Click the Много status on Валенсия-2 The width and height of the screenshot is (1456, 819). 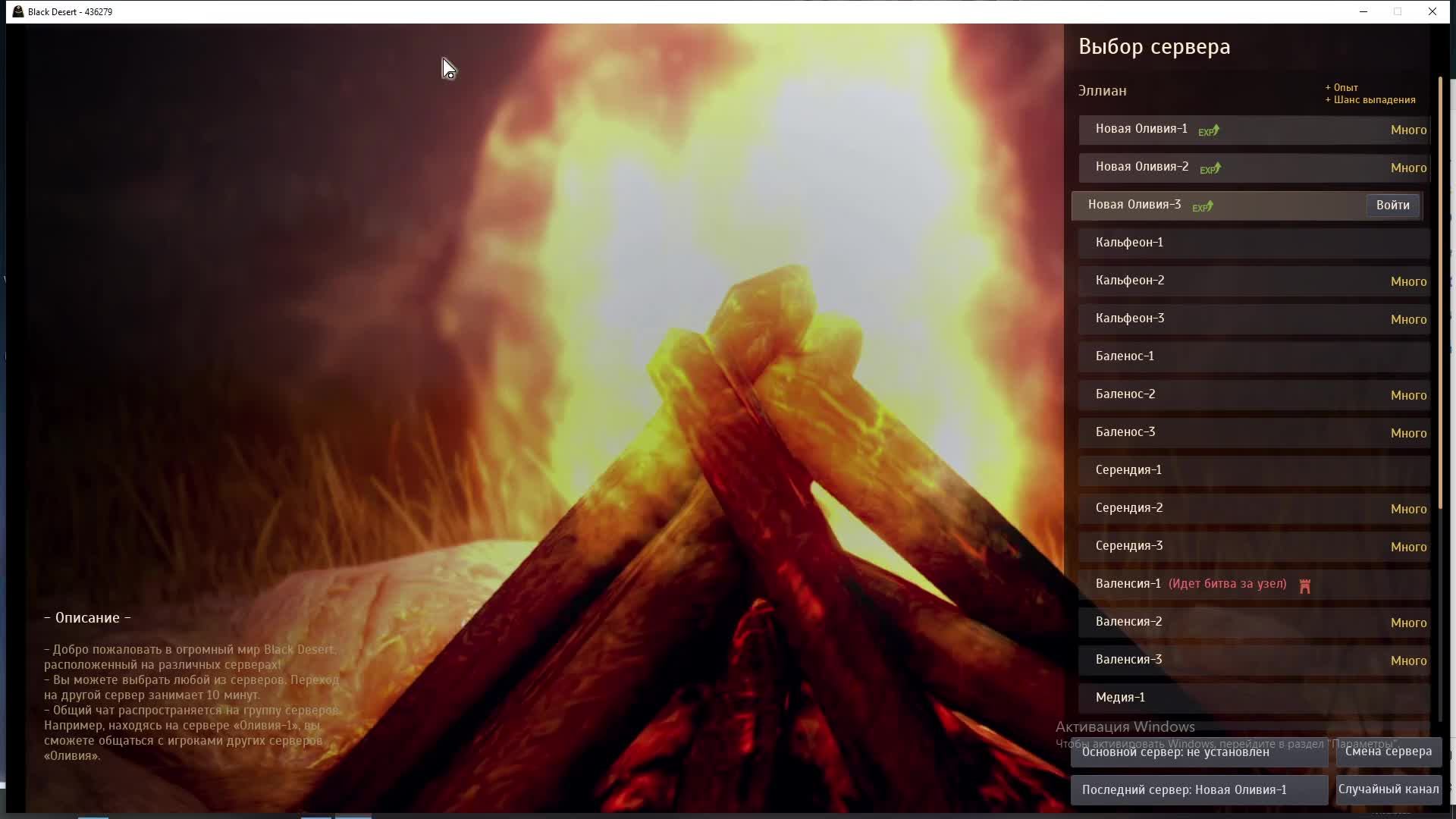tap(1408, 623)
